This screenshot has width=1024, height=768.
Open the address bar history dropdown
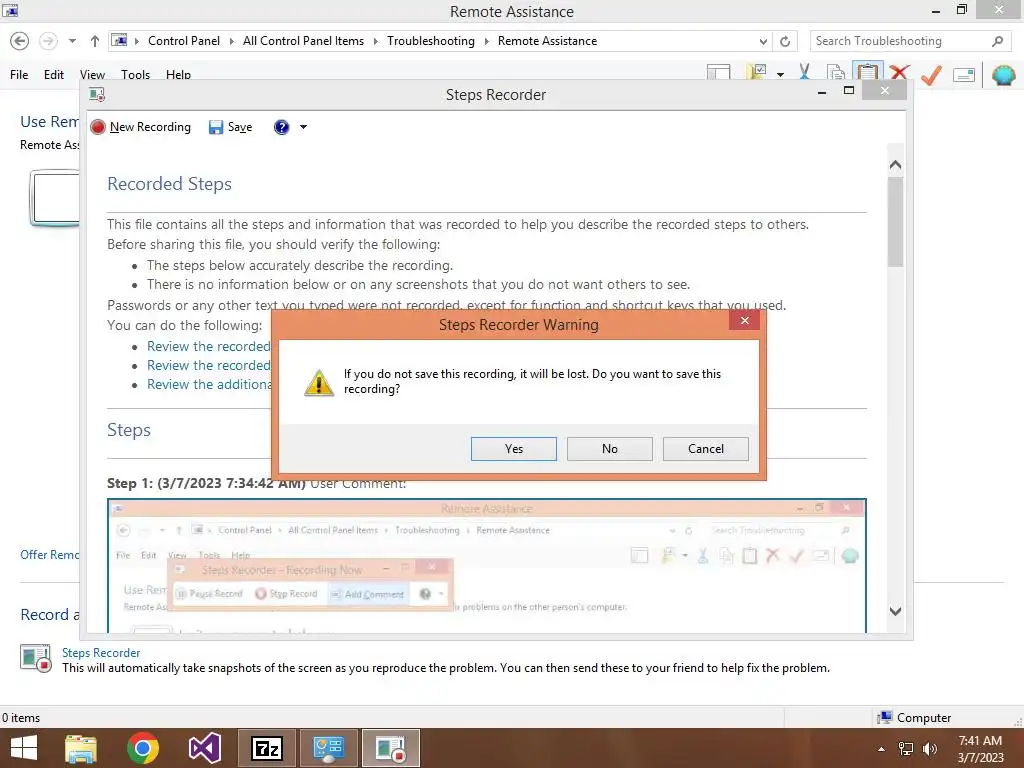[763, 41]
